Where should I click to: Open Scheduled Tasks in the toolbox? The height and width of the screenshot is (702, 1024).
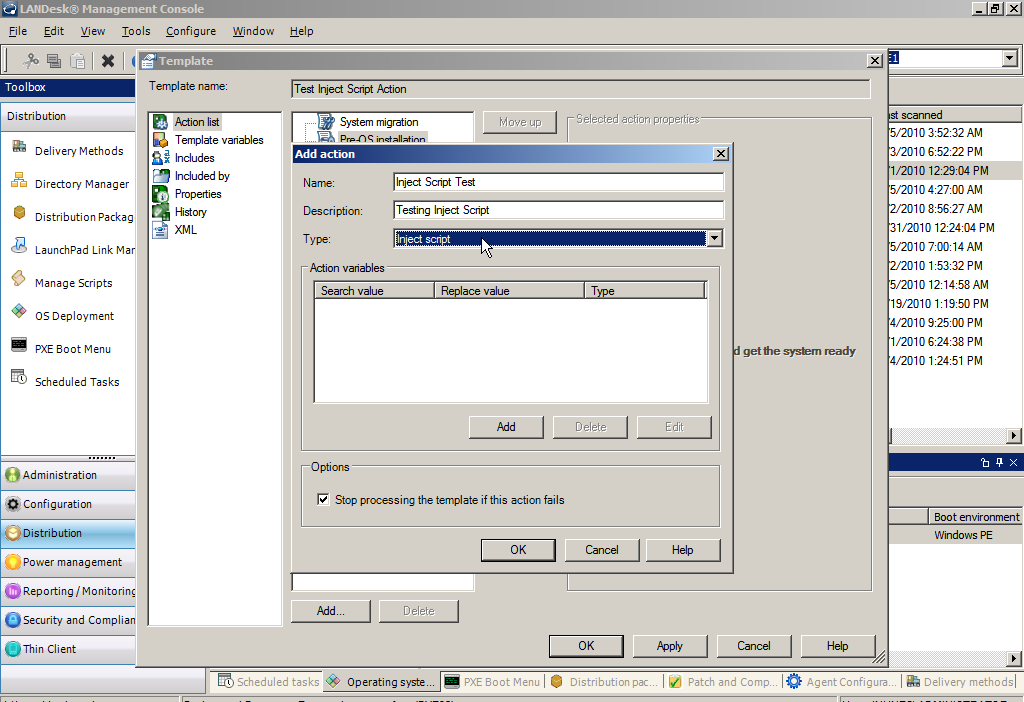click(x=19, y=381)
